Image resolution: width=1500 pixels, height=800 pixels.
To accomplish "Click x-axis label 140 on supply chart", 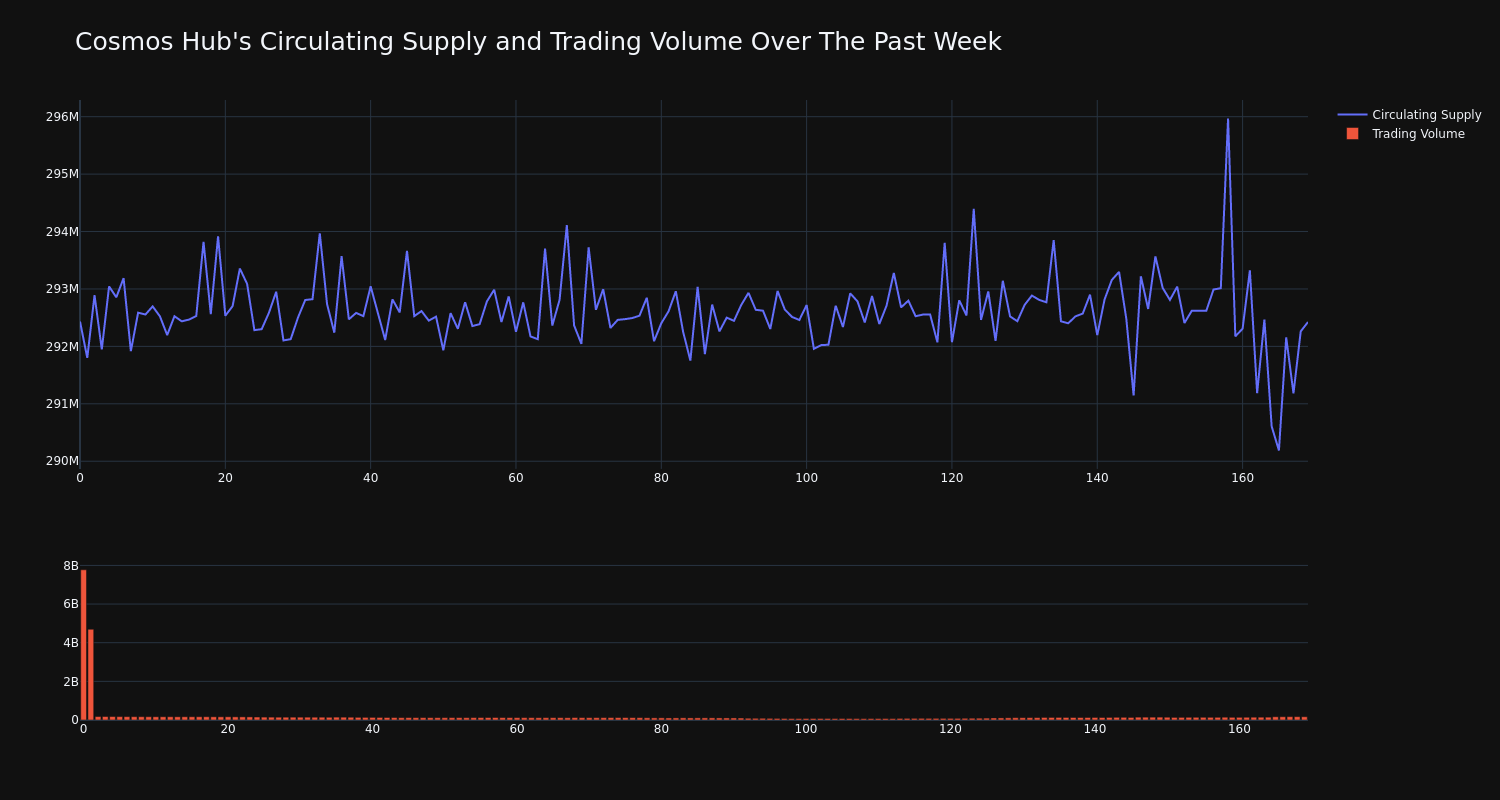I will [1097, 478].
